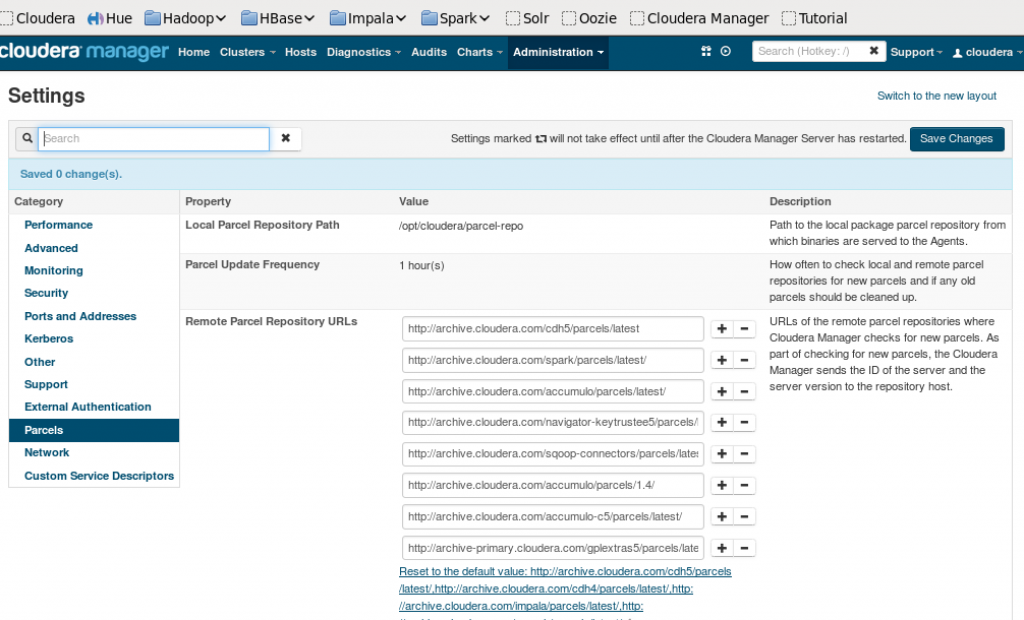This screenshot has width=1024, height=620.
Task: Click the magnifier icon beside settings search
Action: (x=27, y=139)
